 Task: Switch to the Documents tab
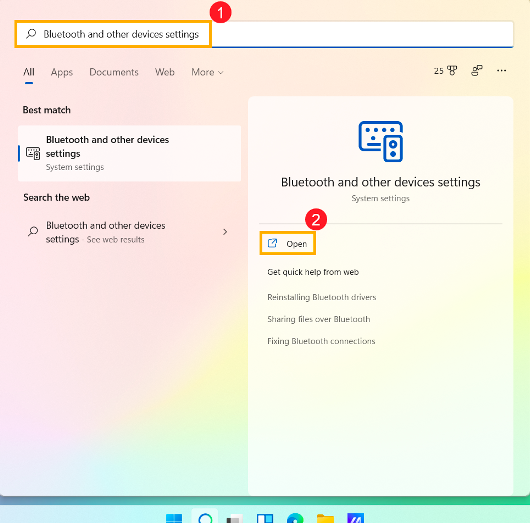click(114, 72)
